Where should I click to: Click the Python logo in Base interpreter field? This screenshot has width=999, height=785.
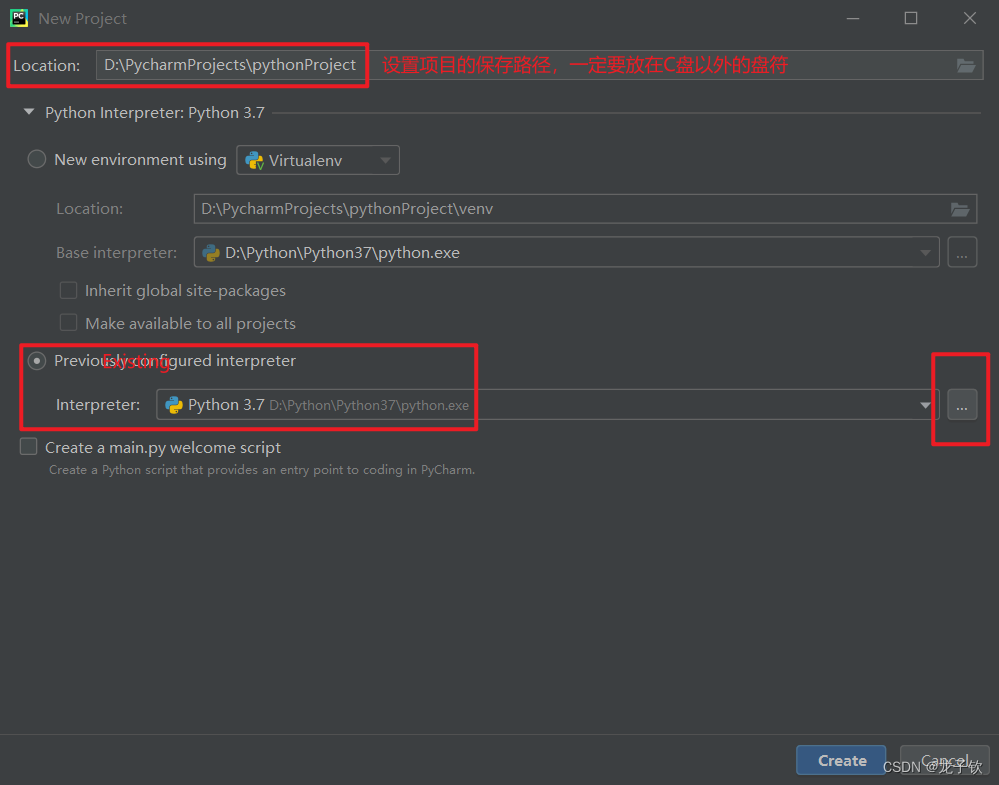pos(211,252)
